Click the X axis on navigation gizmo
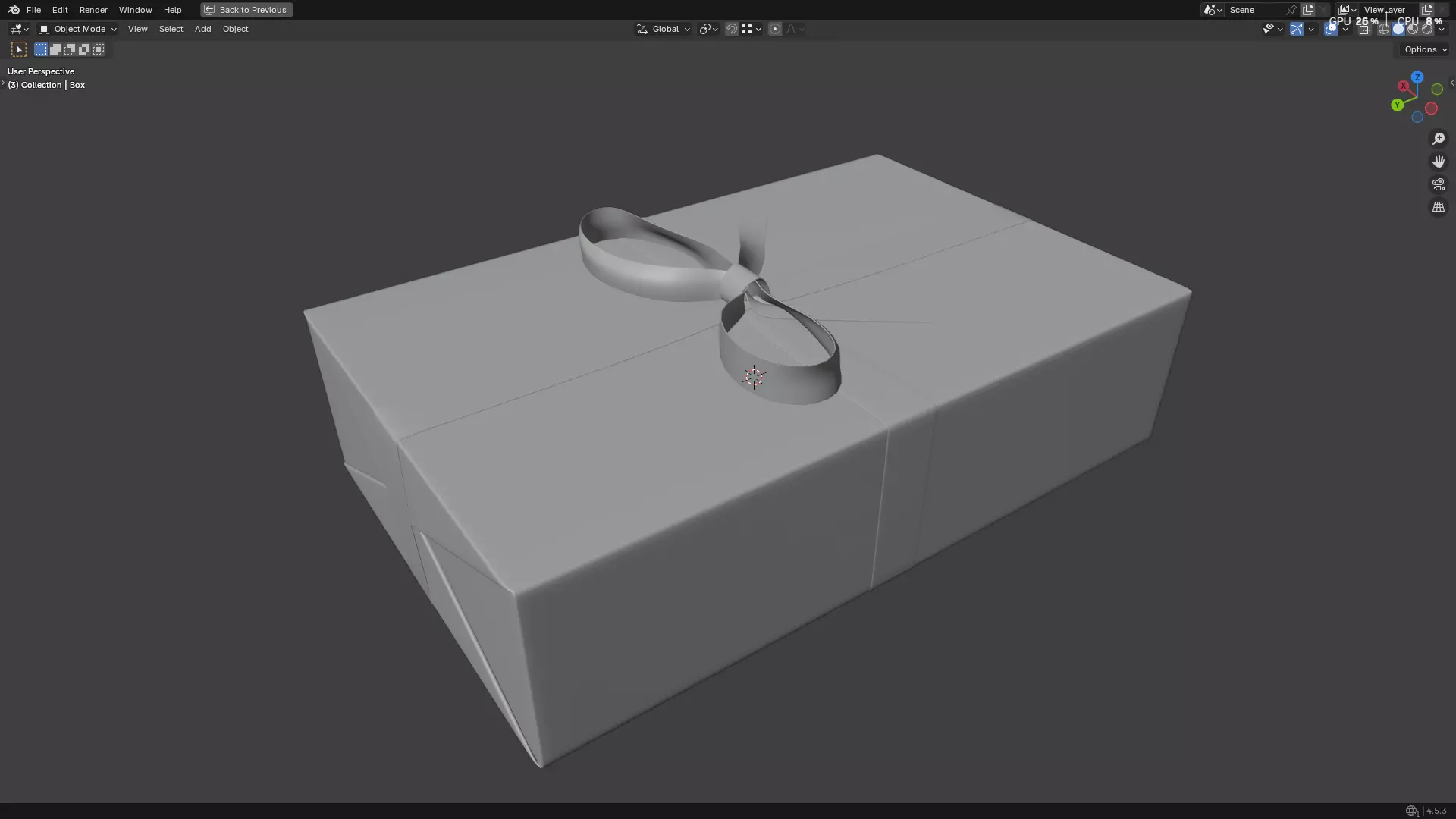1456x819 pixels. 1404,86
